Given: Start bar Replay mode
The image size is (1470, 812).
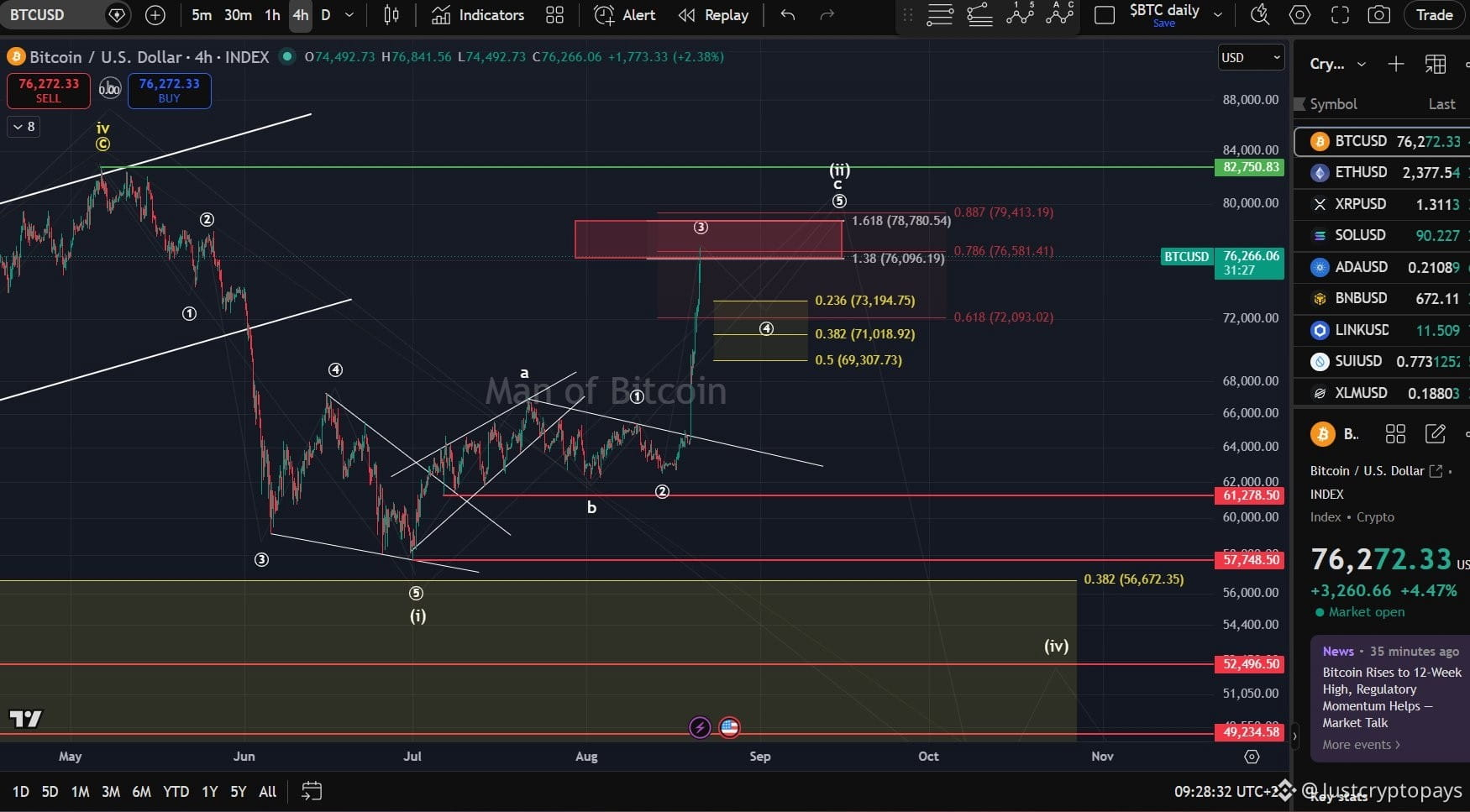Looking at the screenshot, I should [x=713, y=15].
